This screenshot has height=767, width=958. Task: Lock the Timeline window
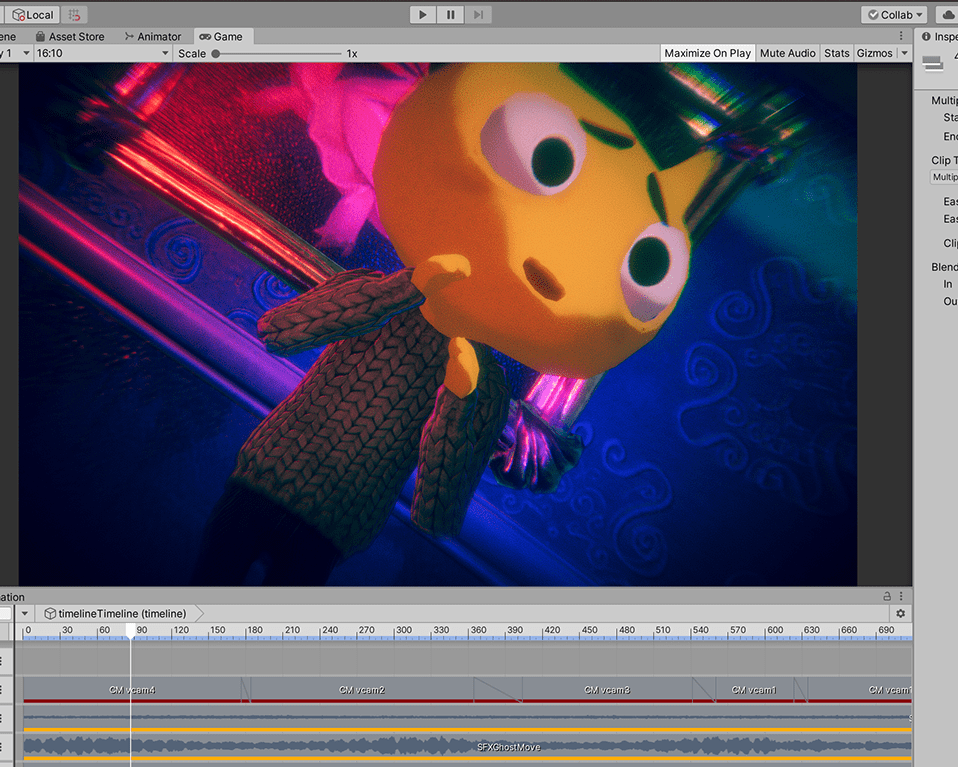pyautogui.click(x=887, y=596)
